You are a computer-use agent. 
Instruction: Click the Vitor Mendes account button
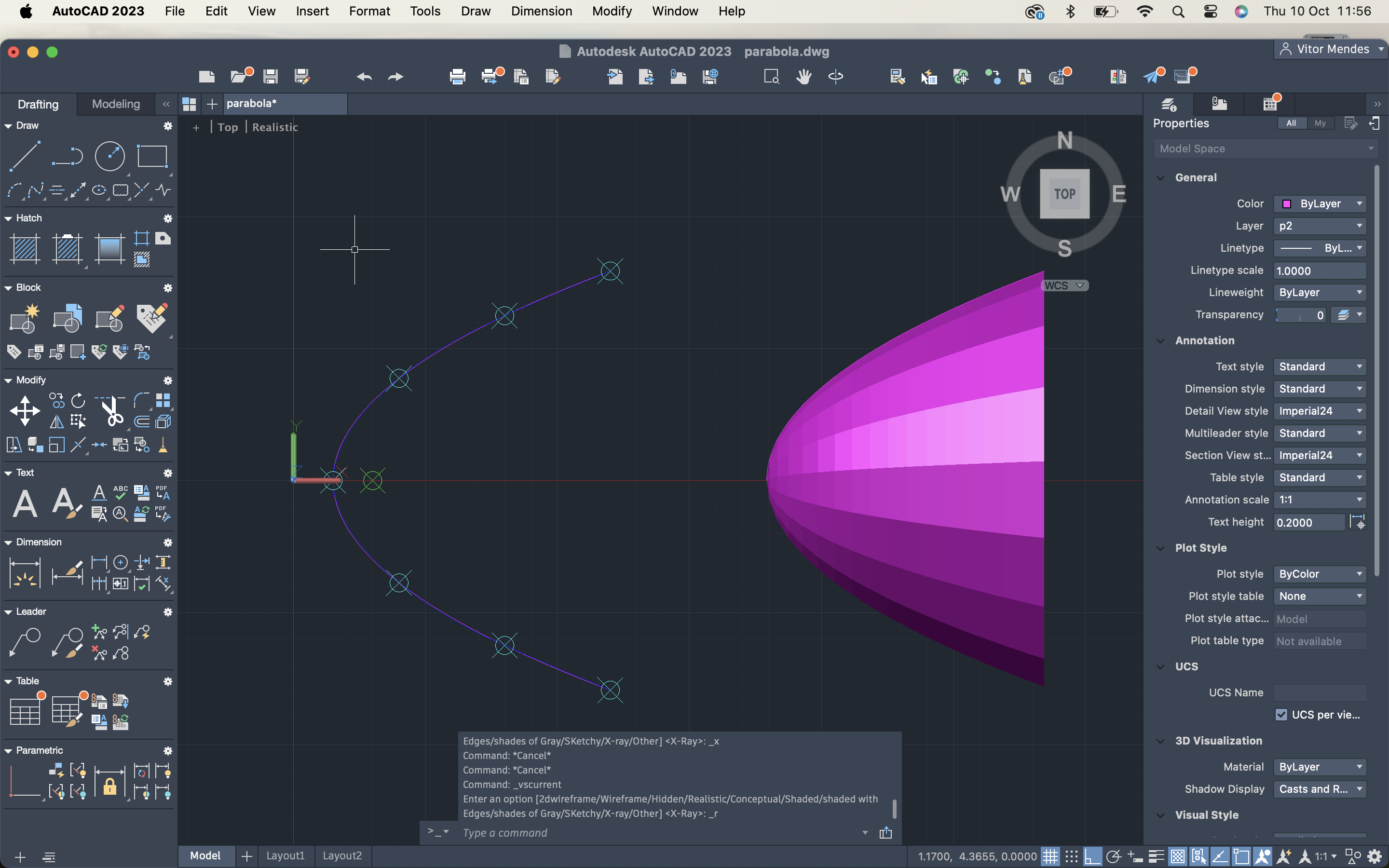(x=1332, y=49)
